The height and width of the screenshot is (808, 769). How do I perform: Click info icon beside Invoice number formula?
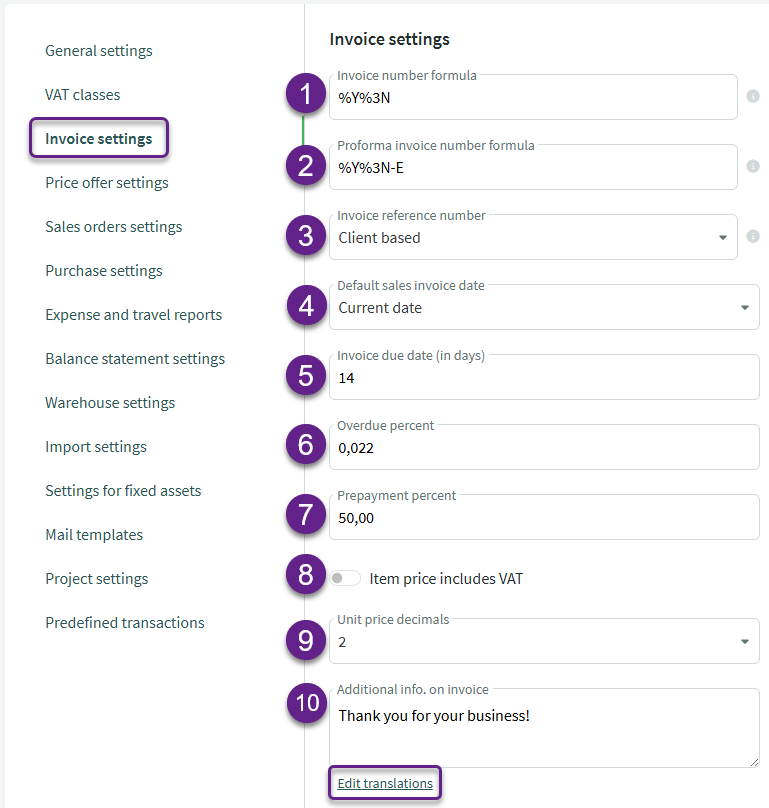(753, 97)
